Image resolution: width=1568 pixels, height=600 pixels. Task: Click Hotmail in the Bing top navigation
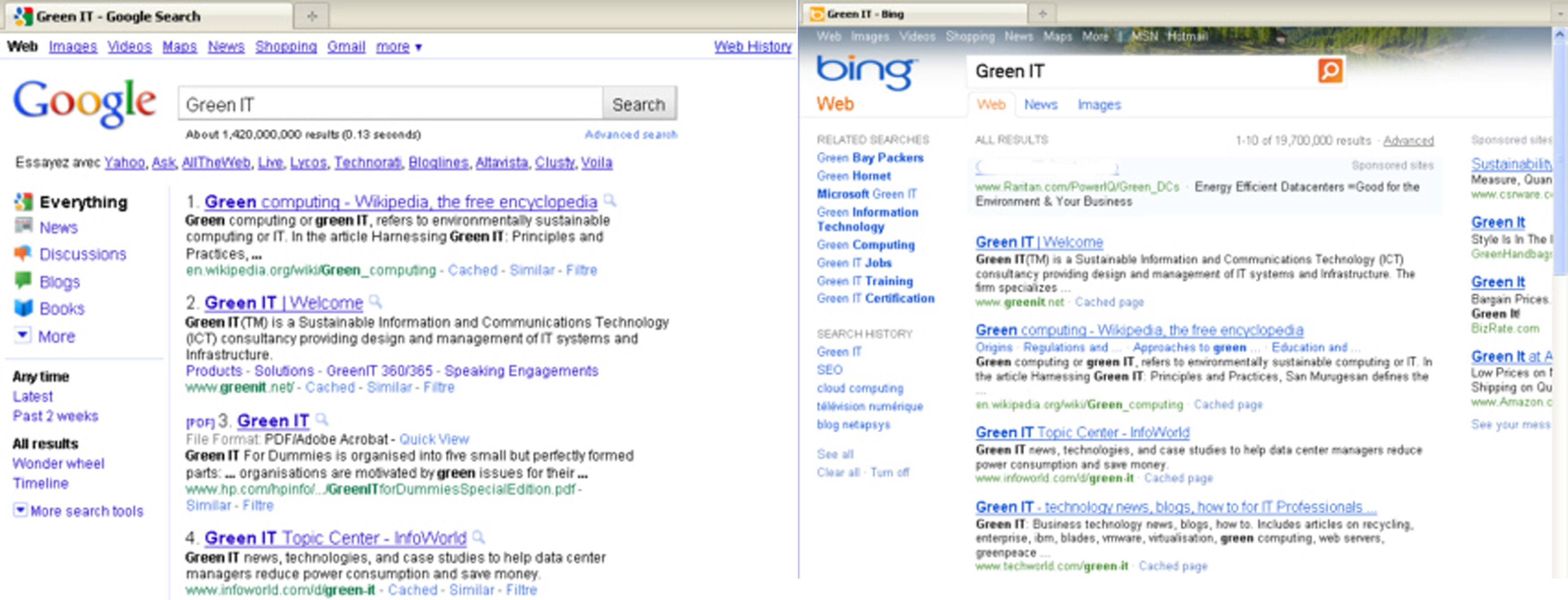(x=1187, y=37)
